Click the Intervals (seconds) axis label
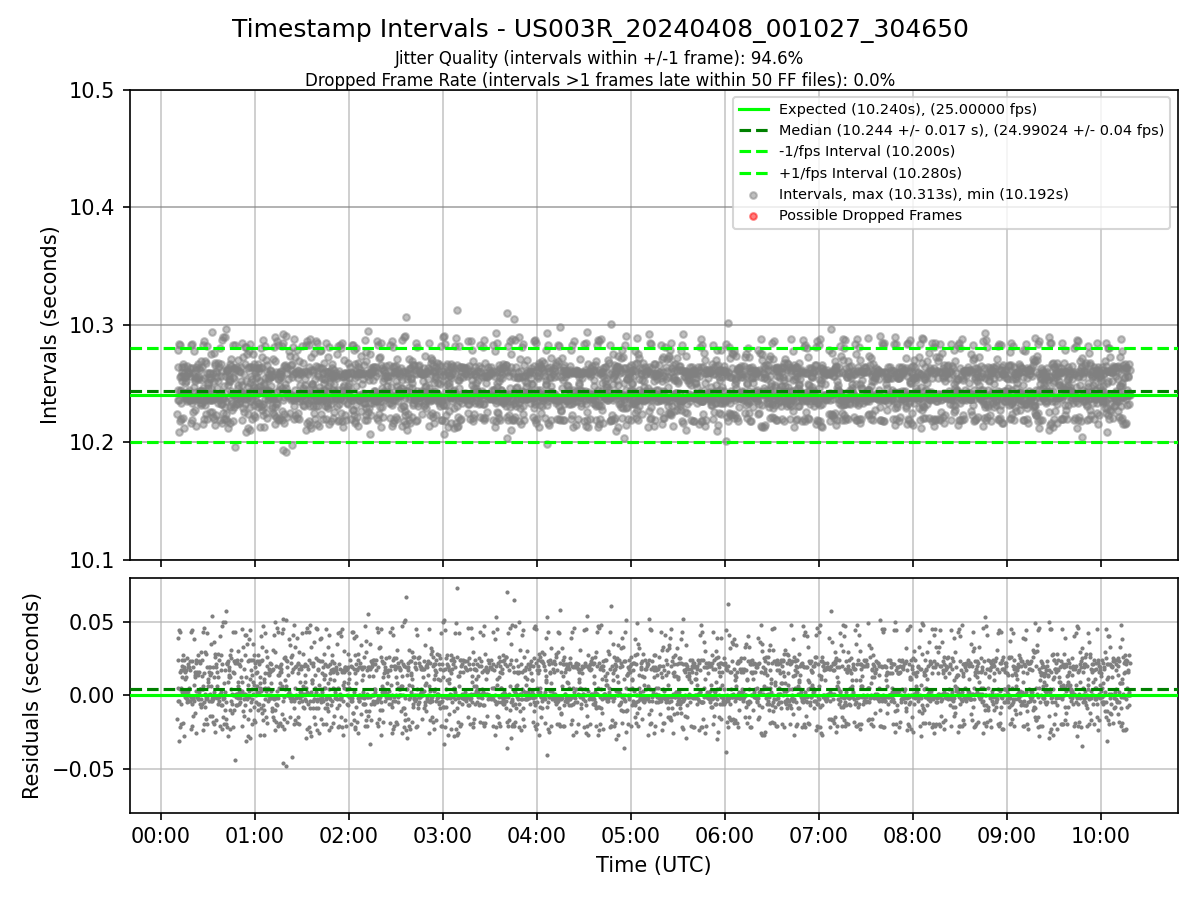 [50, 325]
